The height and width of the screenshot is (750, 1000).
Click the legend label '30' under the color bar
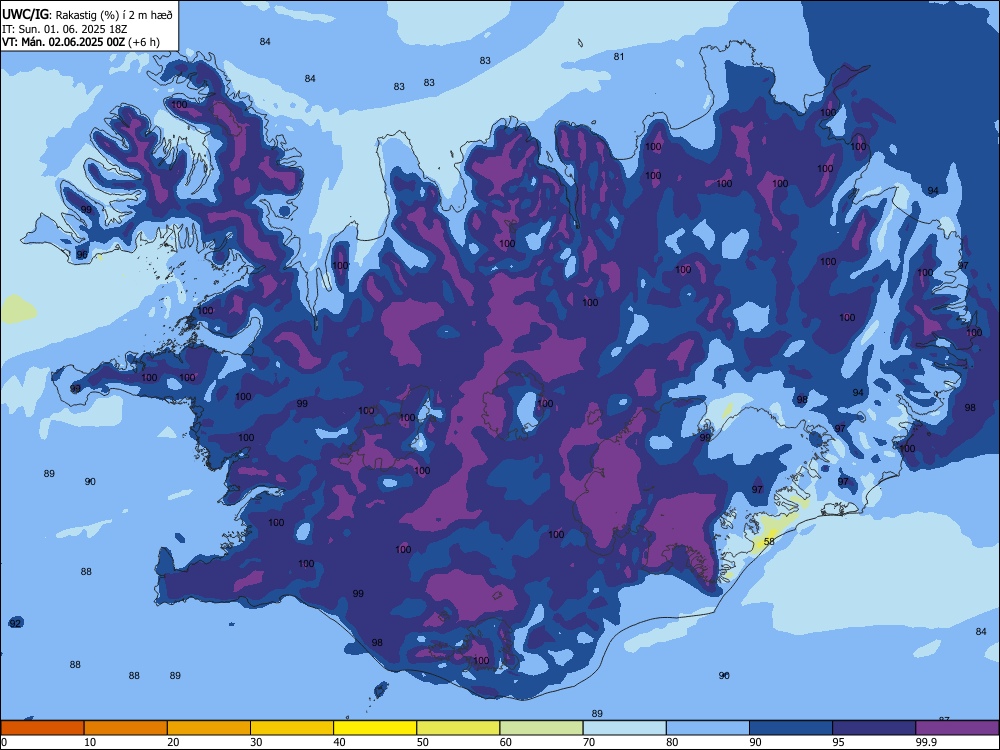click(256, 742)
